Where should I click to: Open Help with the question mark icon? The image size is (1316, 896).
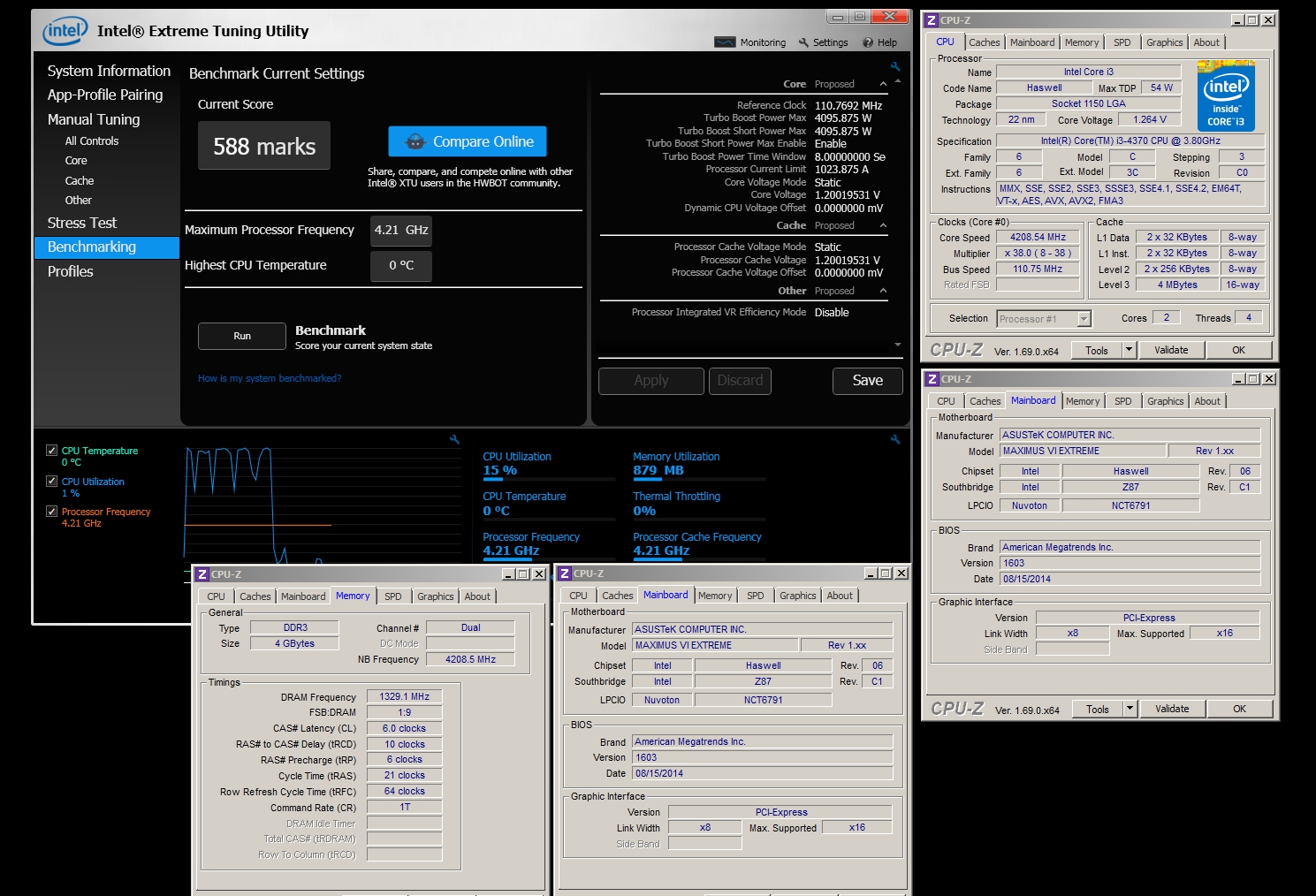879,42
